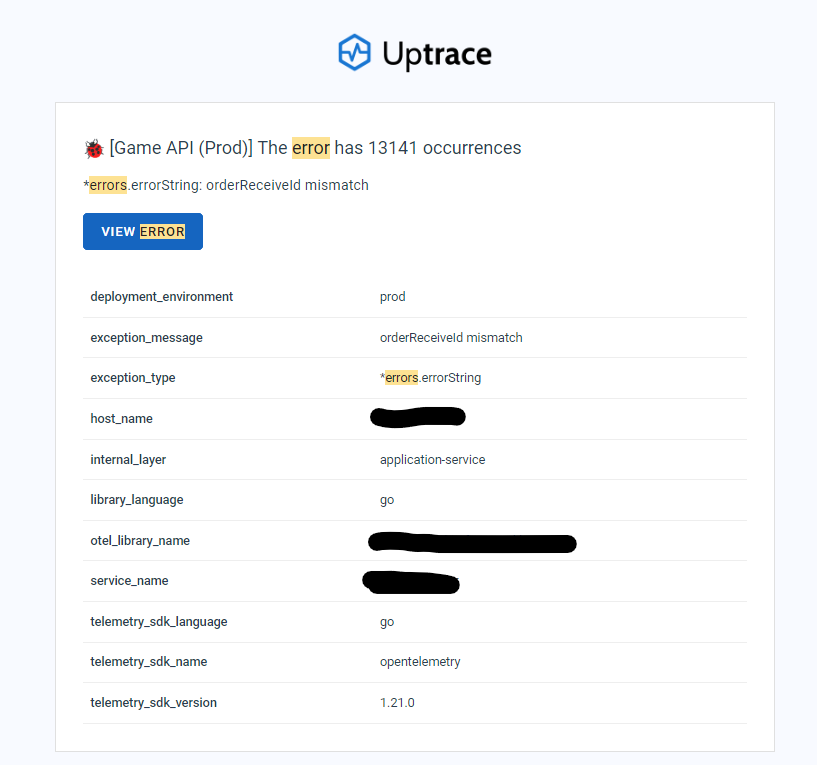Click the otel_library_name label
The image size is (817, 765).
click(x=140, y=541)
